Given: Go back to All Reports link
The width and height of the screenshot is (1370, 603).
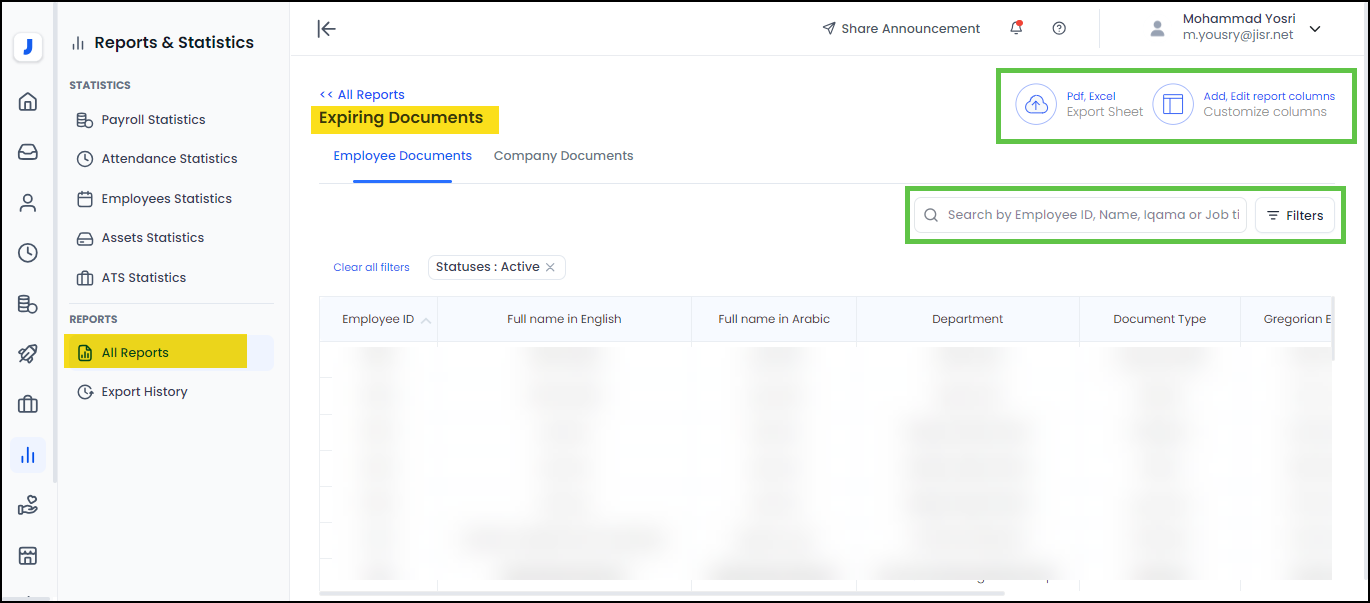Looking at the screenshot, I should [362, 95].
